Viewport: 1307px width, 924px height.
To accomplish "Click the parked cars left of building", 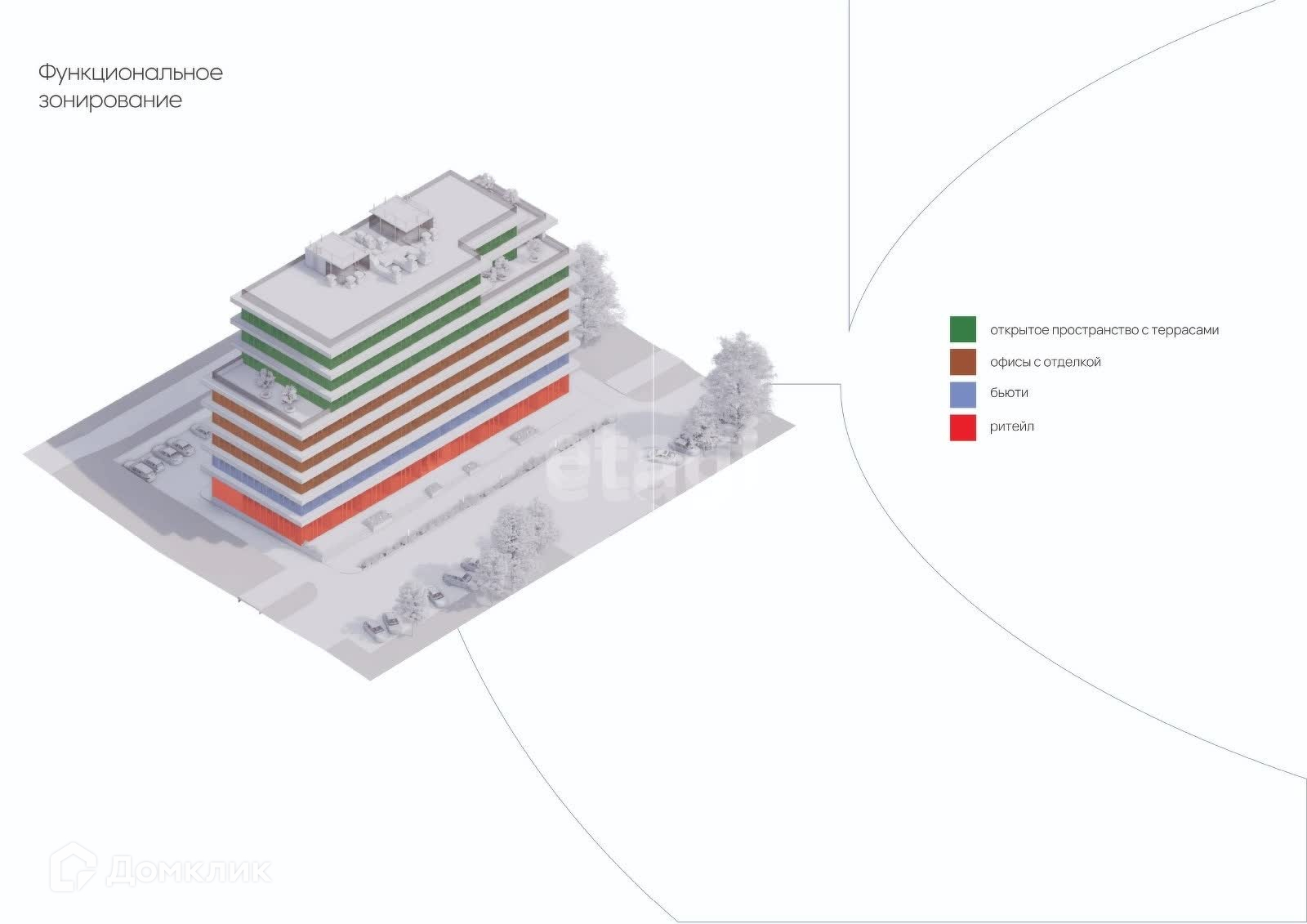I will [163, 453].
